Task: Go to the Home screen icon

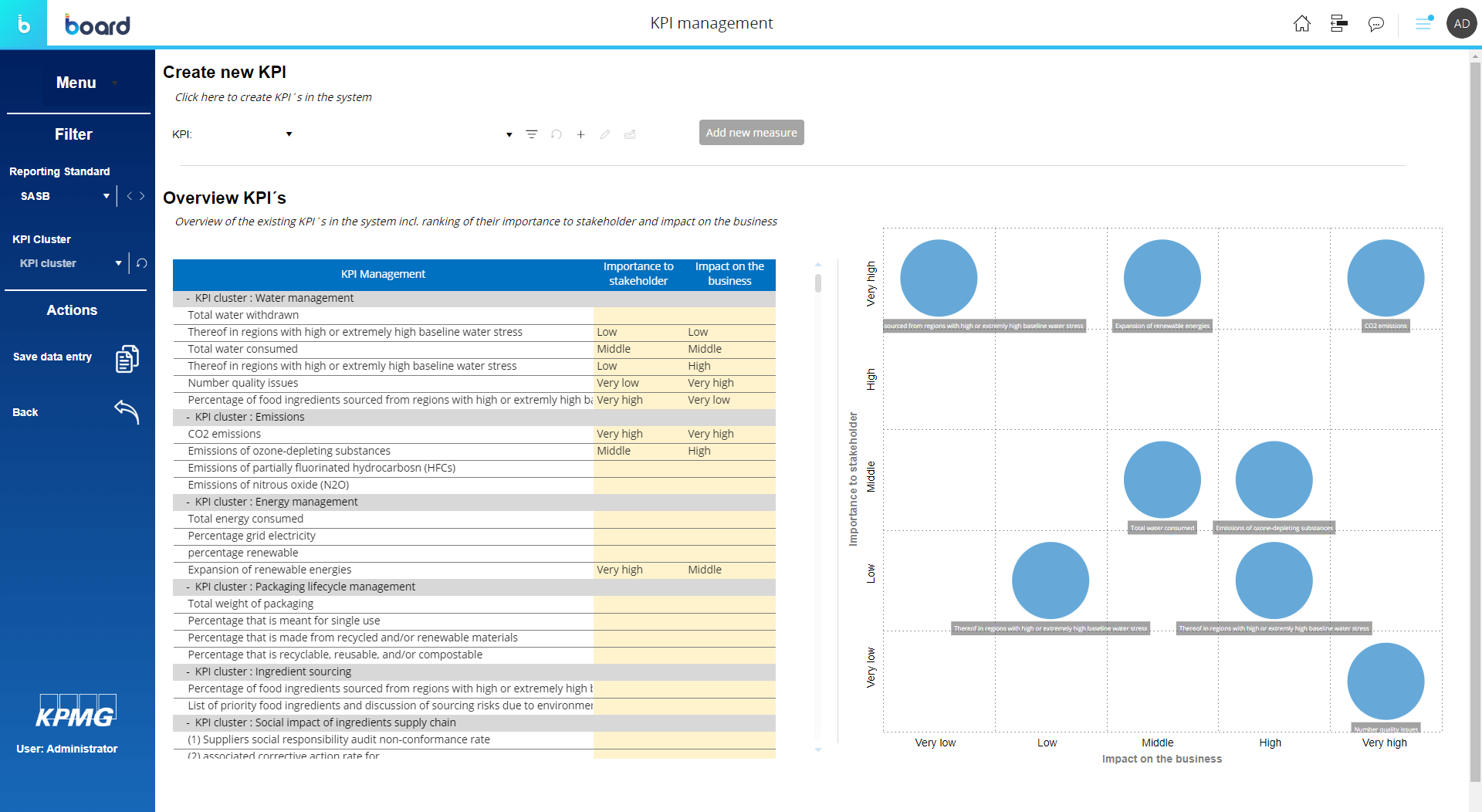Action: click(x=1301, y=24)
